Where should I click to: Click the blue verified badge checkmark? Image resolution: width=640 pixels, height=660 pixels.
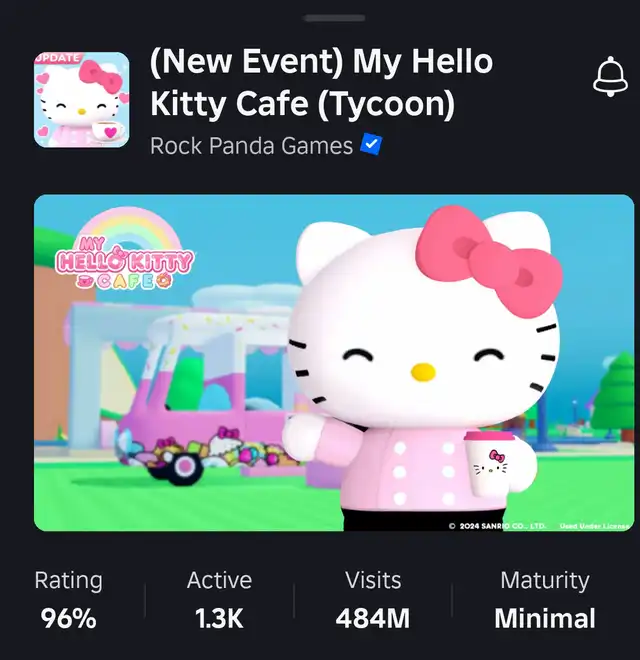(x=371, y=144)
